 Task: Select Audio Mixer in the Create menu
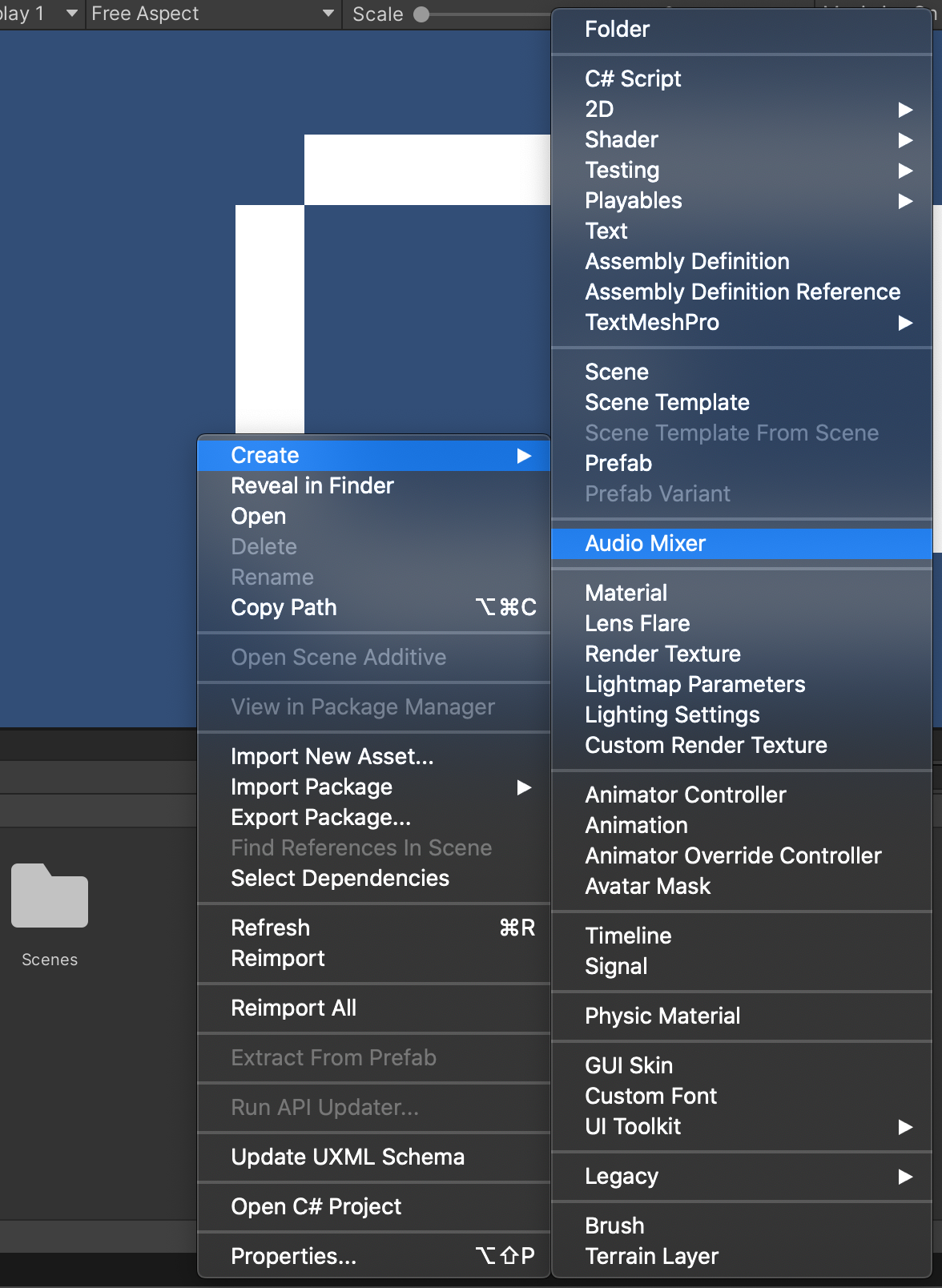[x=742, y=543]
